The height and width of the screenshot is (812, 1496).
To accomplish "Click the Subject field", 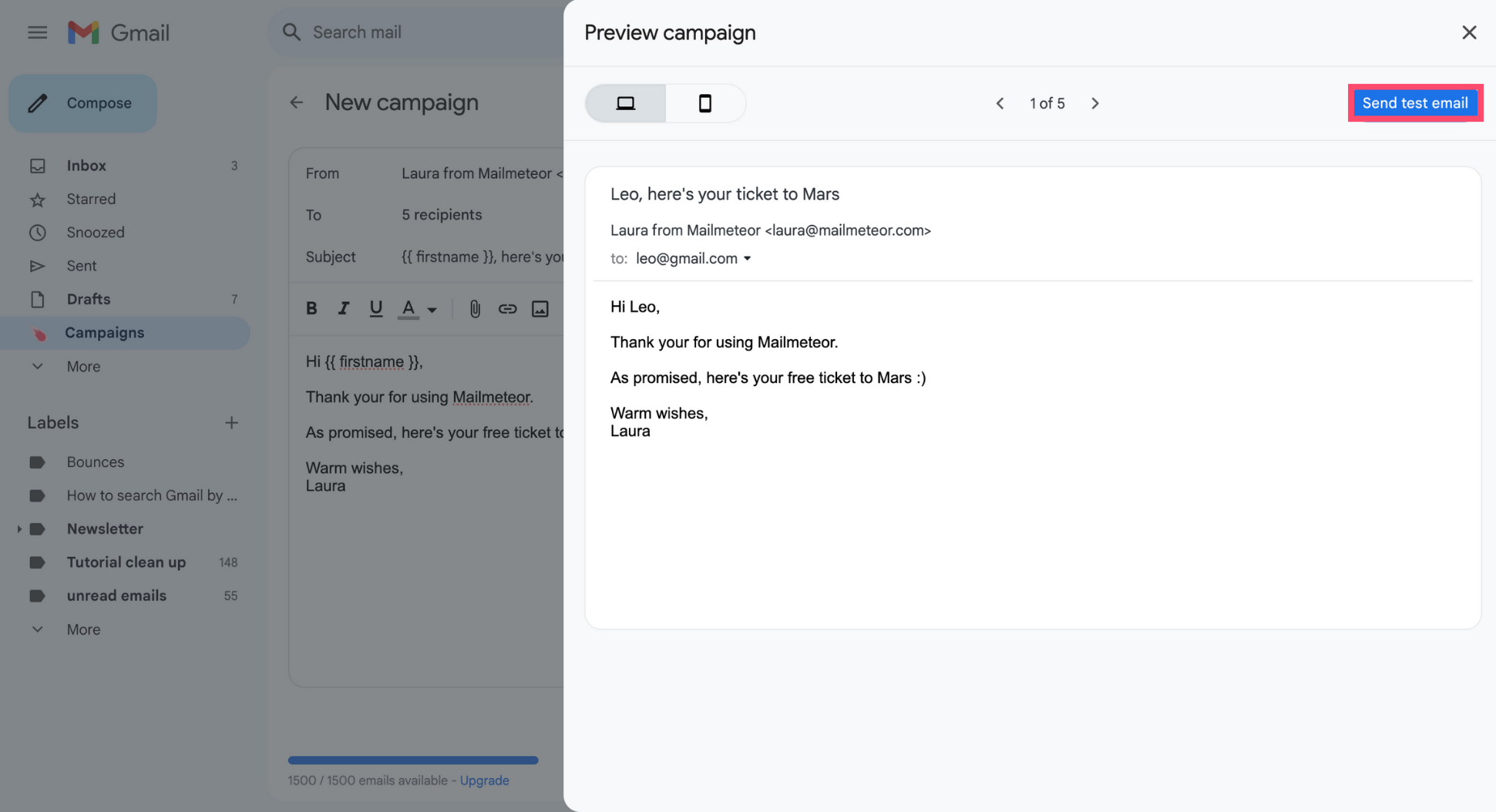I will (x=482, y=257).
